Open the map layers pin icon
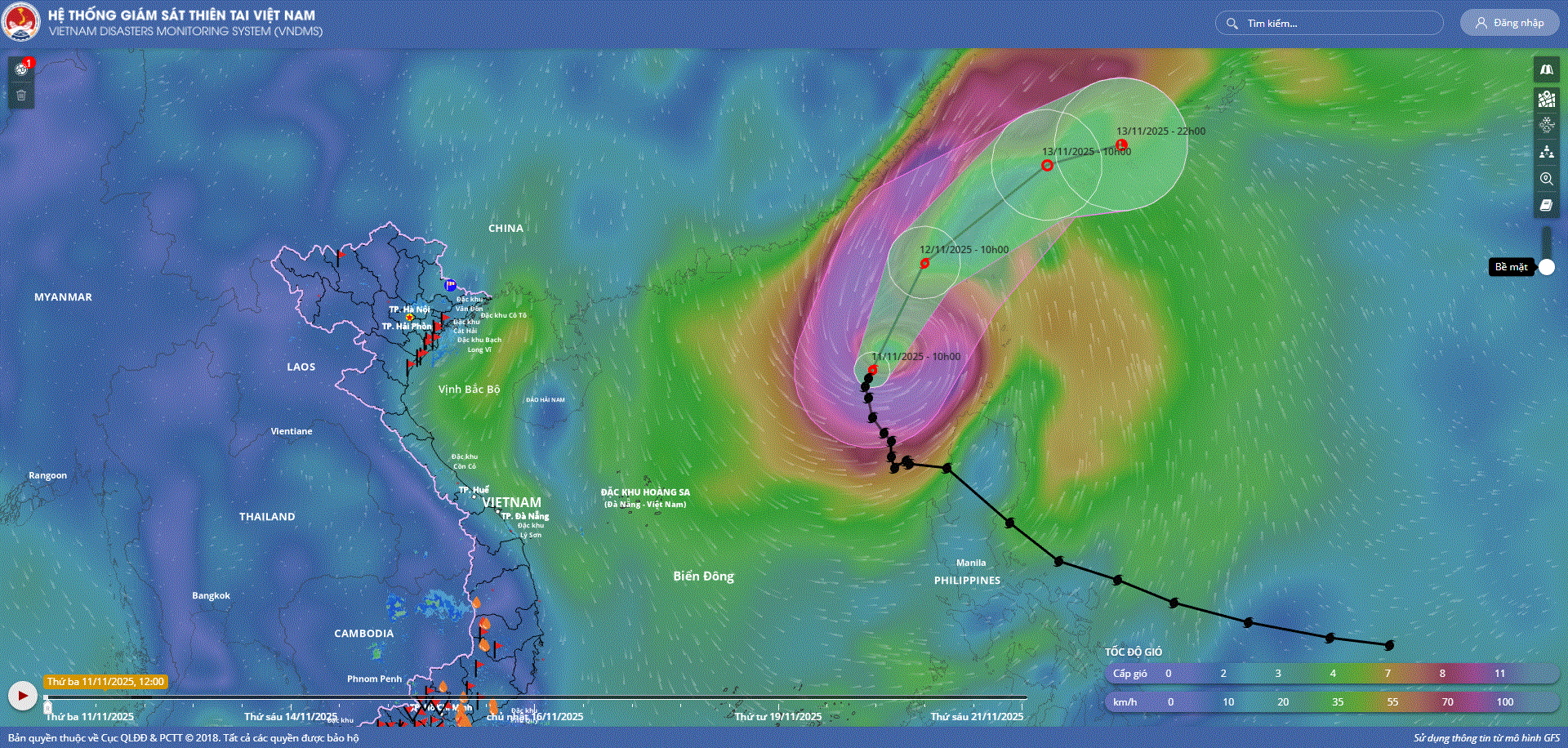This screenshot has height=748, width=1568. pos(1546,99)
